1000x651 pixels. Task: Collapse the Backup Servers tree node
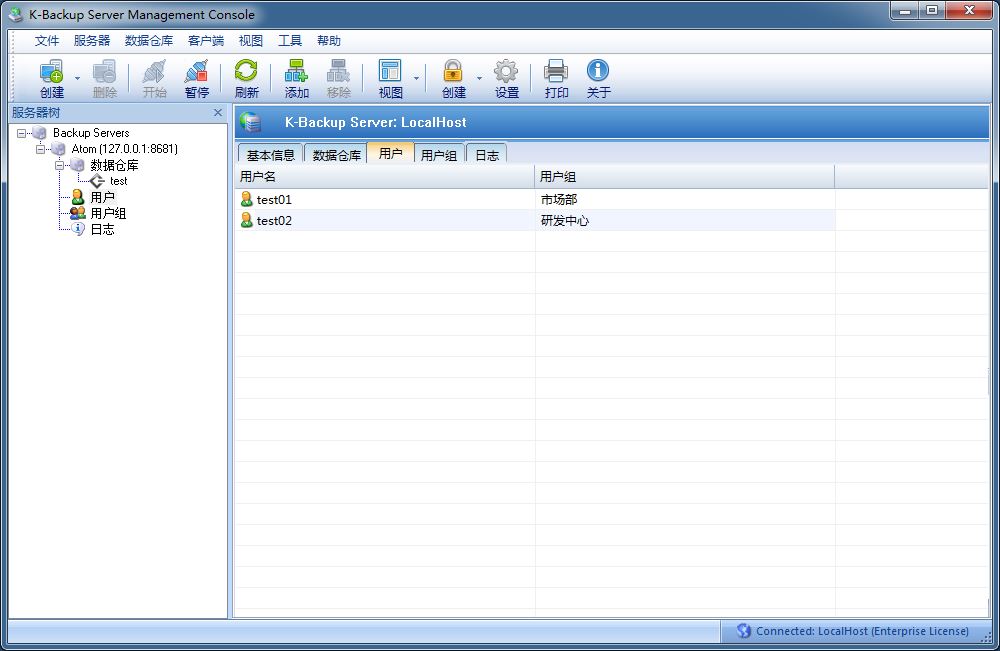(22, 133)
